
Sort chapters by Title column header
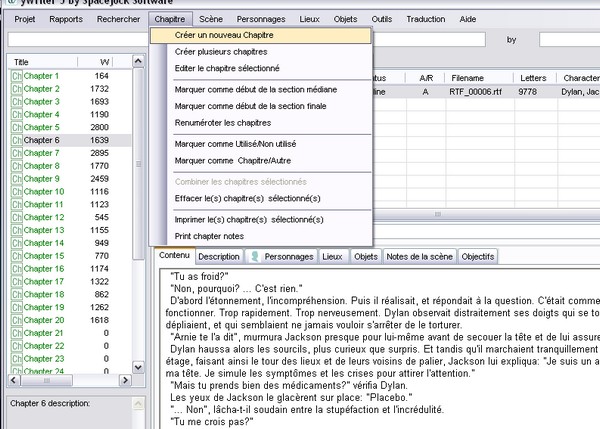43,62
